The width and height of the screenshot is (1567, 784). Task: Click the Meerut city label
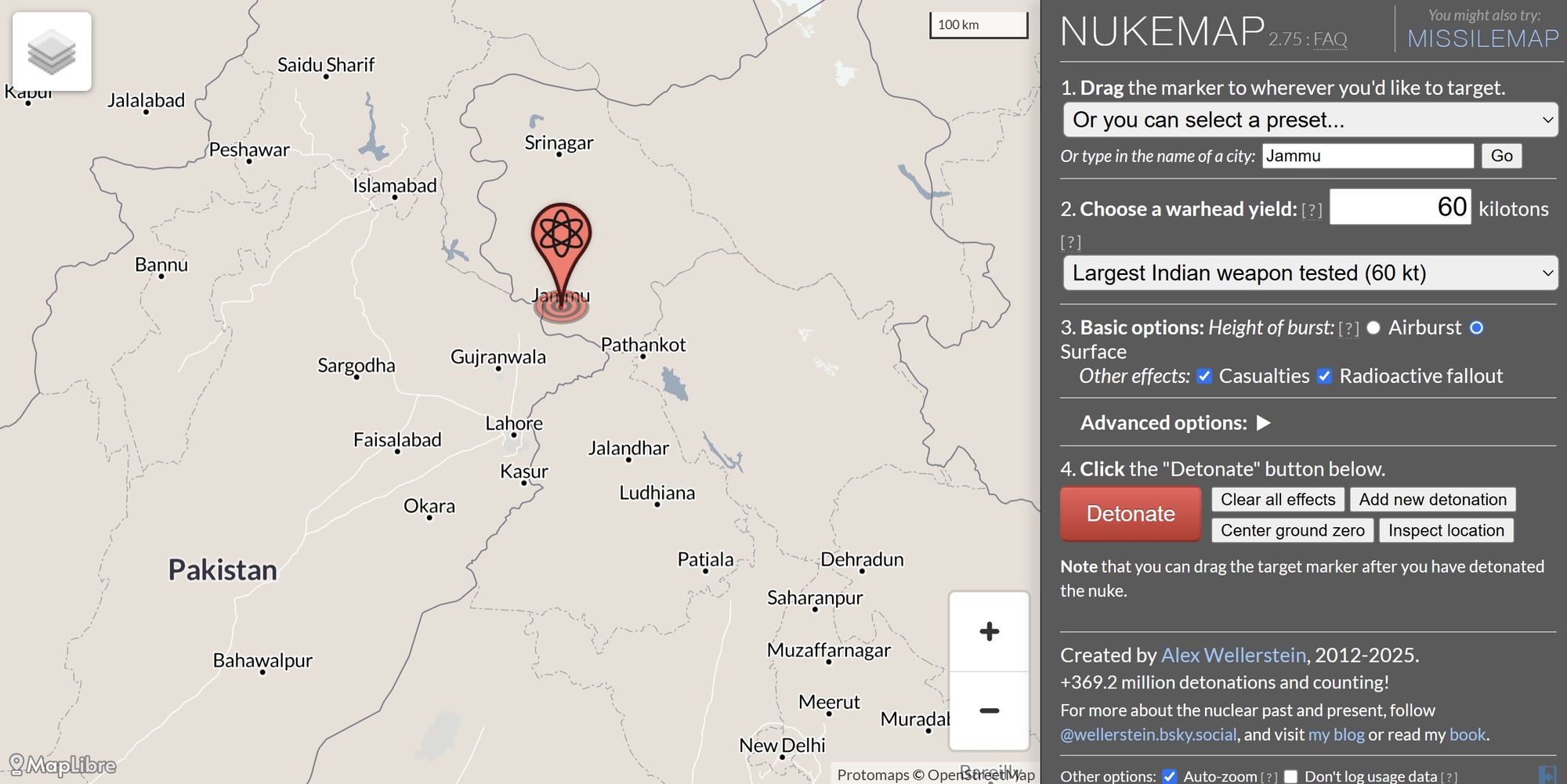click(829, 702)
